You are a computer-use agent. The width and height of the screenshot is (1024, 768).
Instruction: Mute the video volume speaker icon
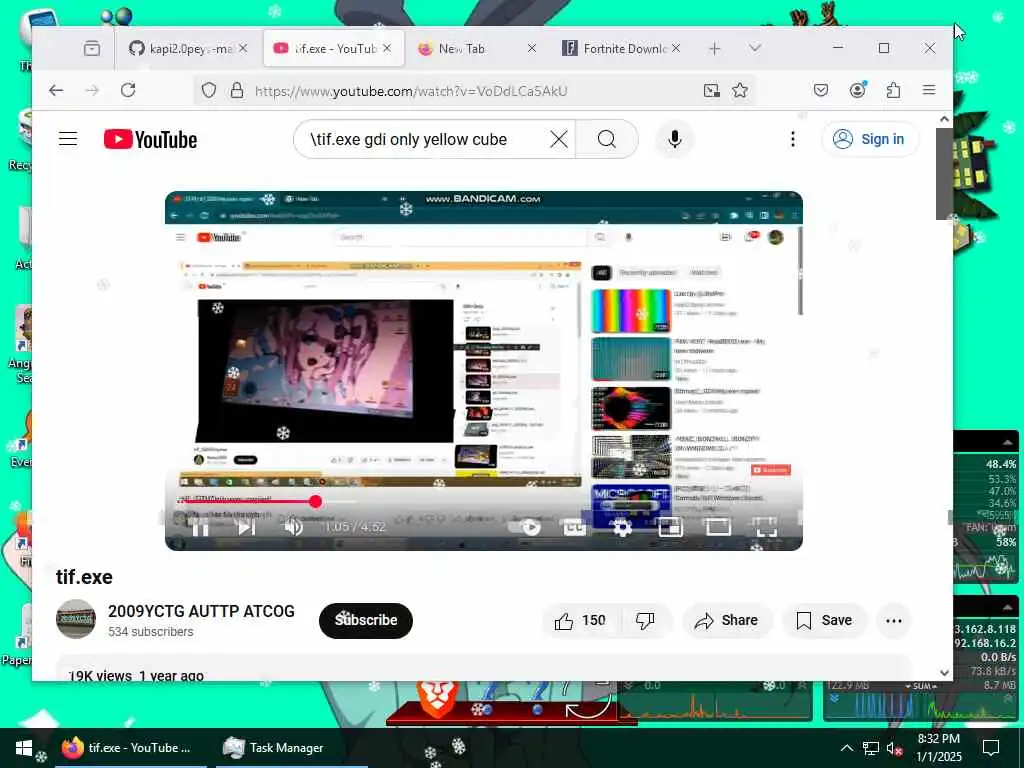tap(293, 527)
